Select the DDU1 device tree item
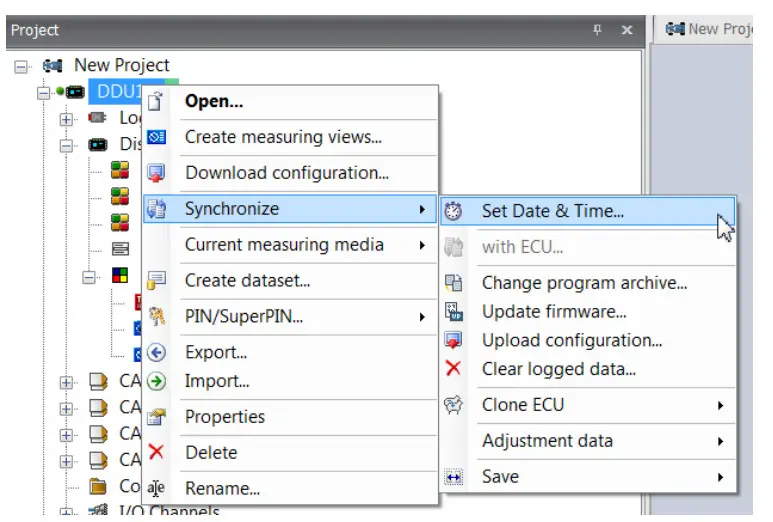 116,92
